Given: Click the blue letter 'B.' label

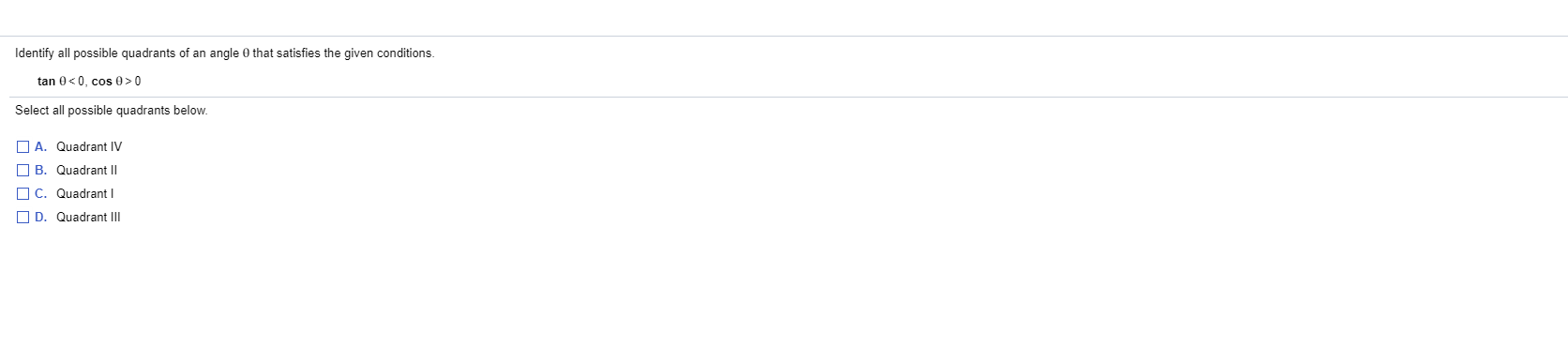Looking at the screenshot, I should coord(40,170).
